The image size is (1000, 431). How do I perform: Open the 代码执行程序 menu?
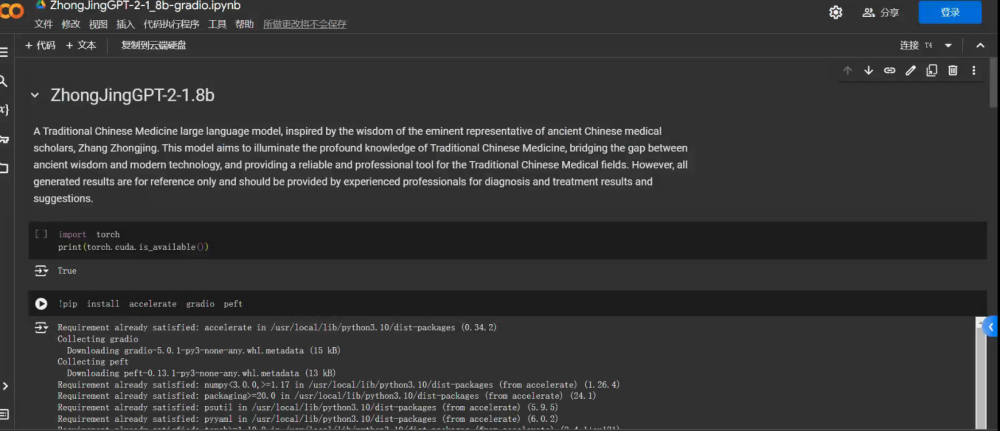click(171, 24)
